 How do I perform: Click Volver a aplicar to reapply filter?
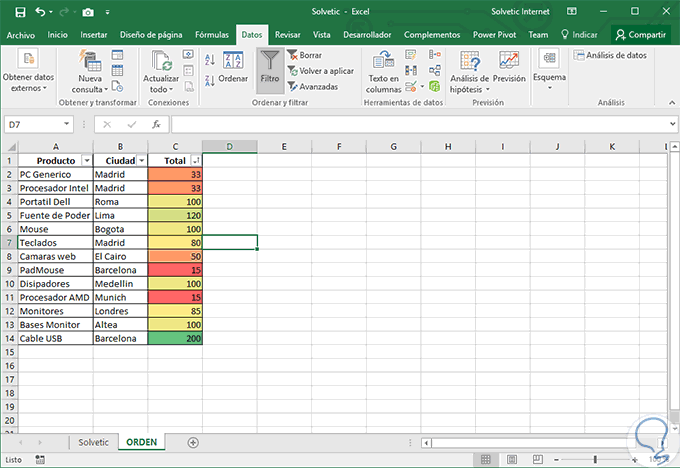[320, 71]
